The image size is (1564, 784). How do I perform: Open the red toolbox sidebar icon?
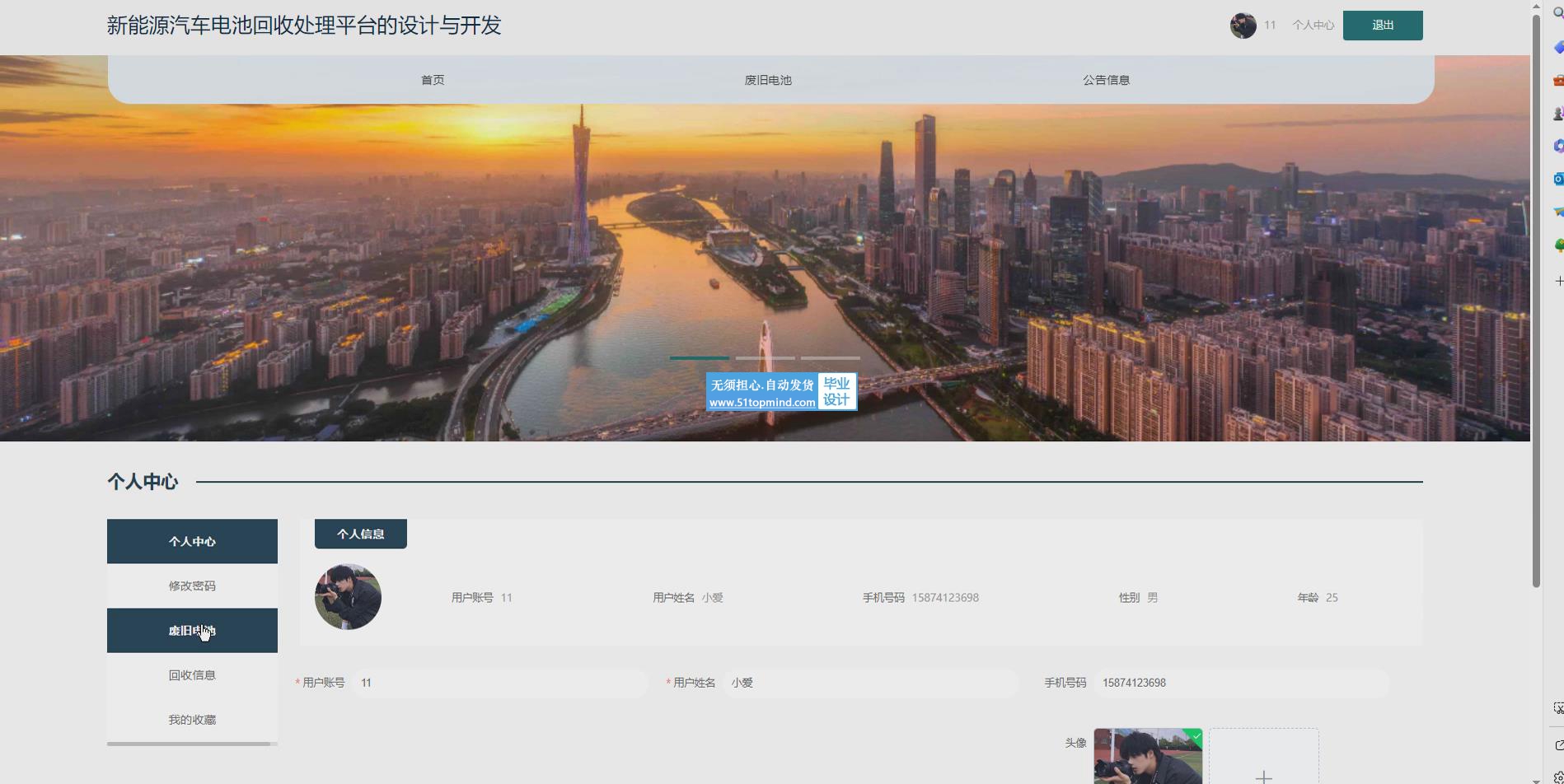pos(1557,80)
